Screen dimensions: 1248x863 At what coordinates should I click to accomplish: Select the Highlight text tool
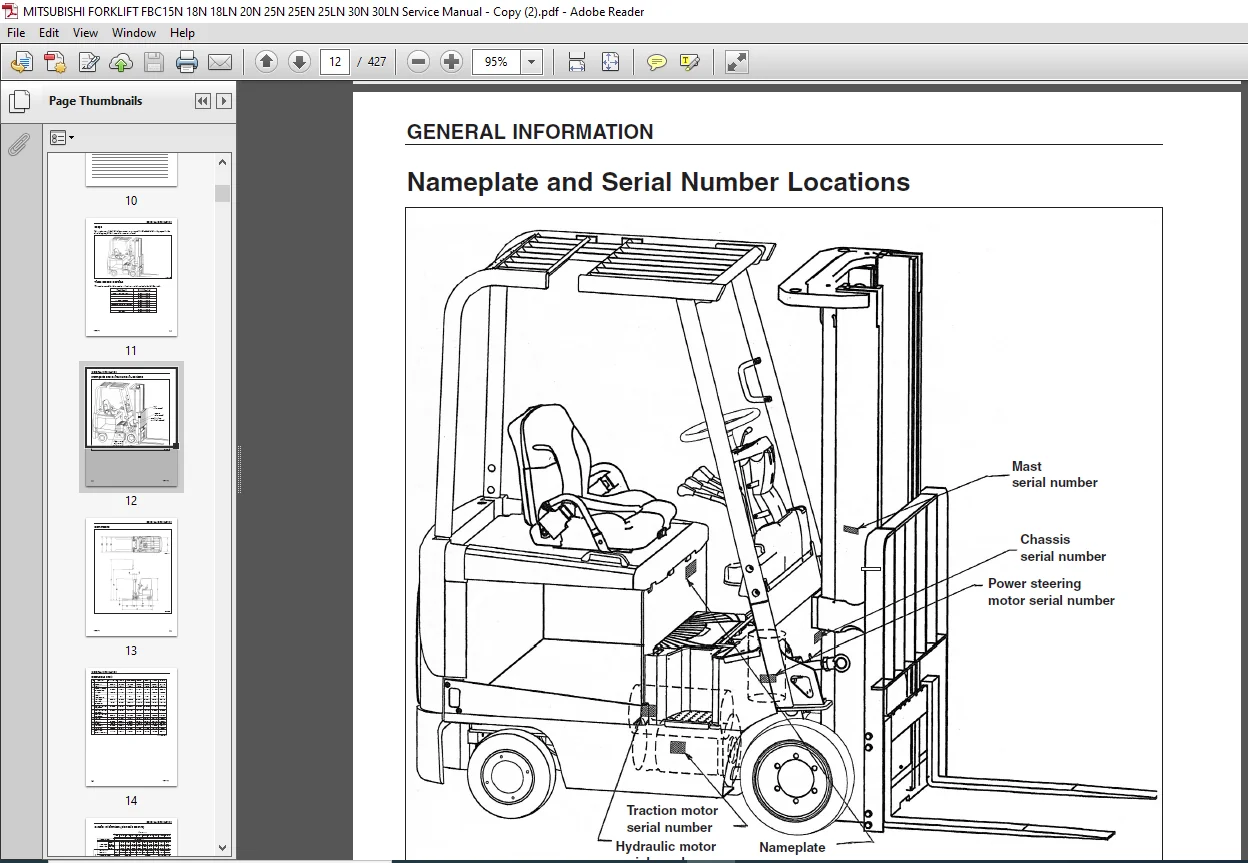tap(690, 62)
